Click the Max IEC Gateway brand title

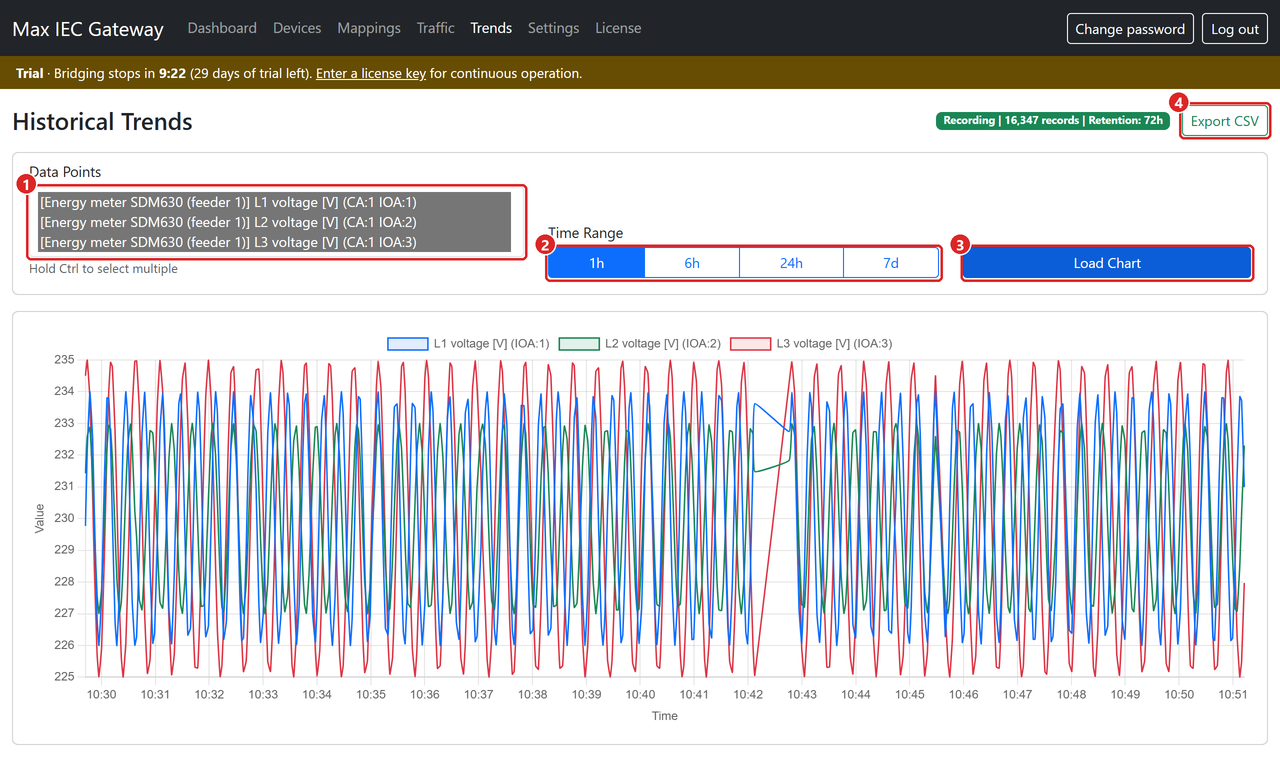click(88, 29)
